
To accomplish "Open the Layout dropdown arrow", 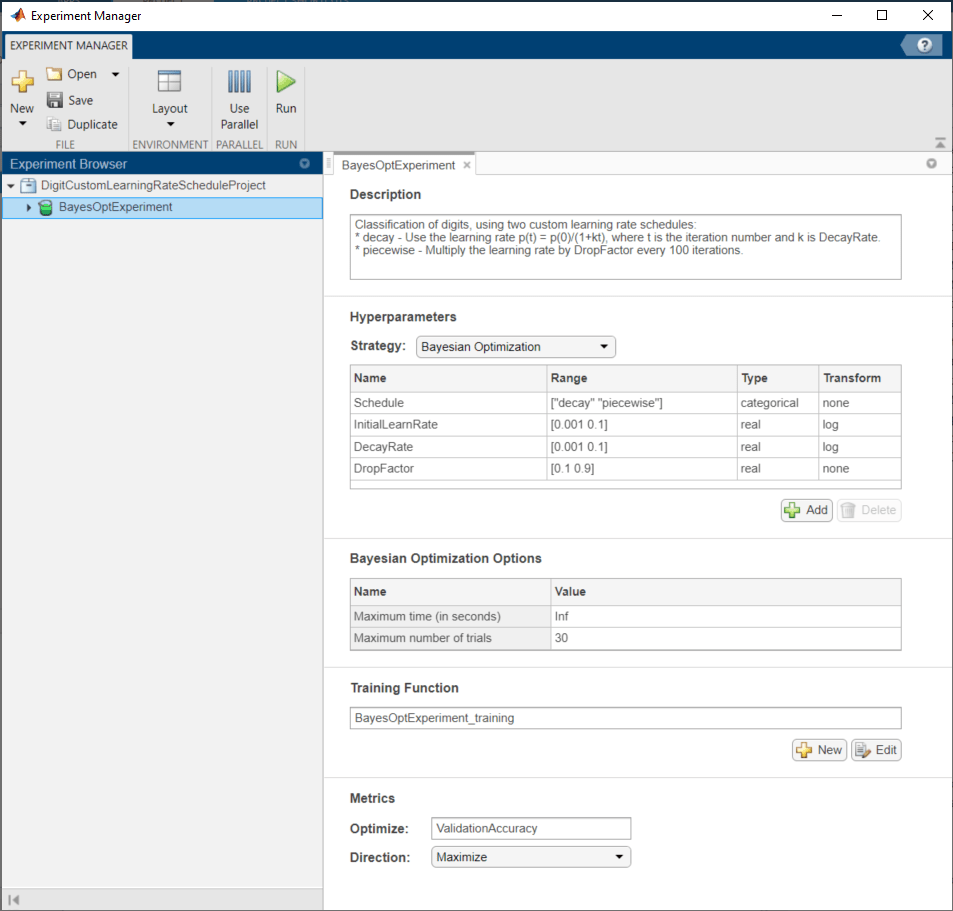I will pyautogui.click(x=170, y=124).
